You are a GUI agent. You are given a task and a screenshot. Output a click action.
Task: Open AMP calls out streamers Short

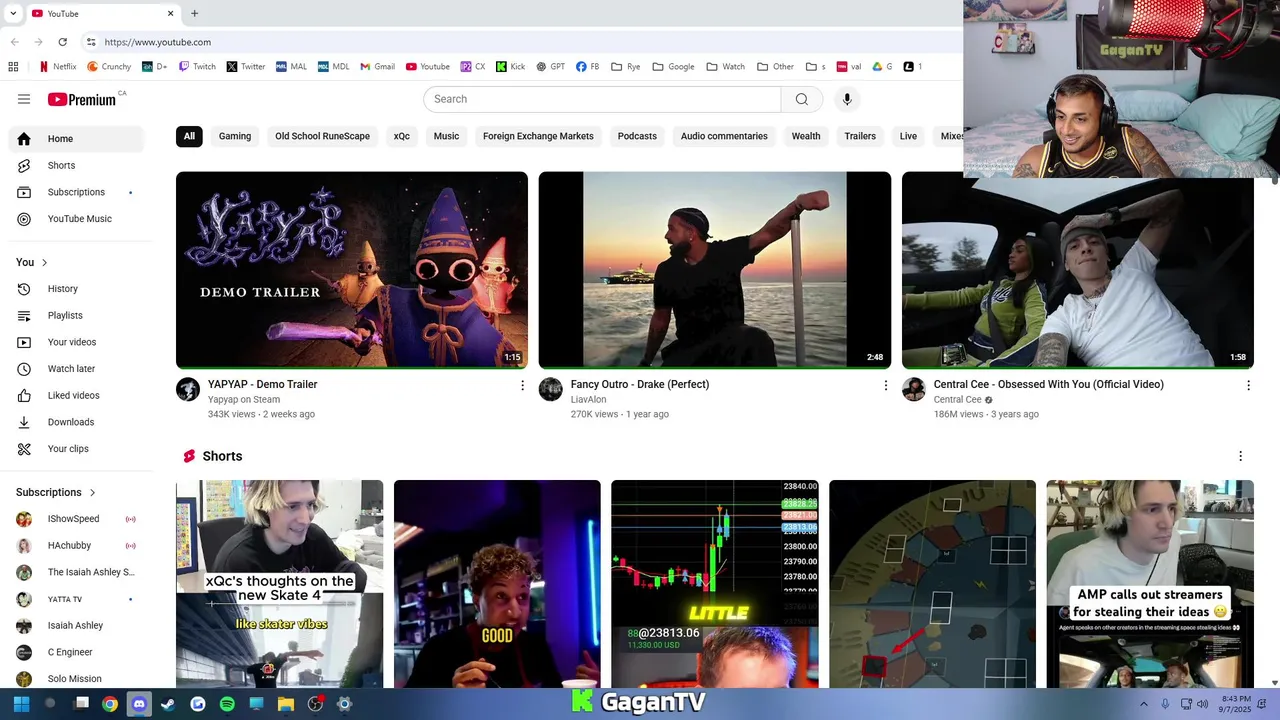click(1150, 584)
